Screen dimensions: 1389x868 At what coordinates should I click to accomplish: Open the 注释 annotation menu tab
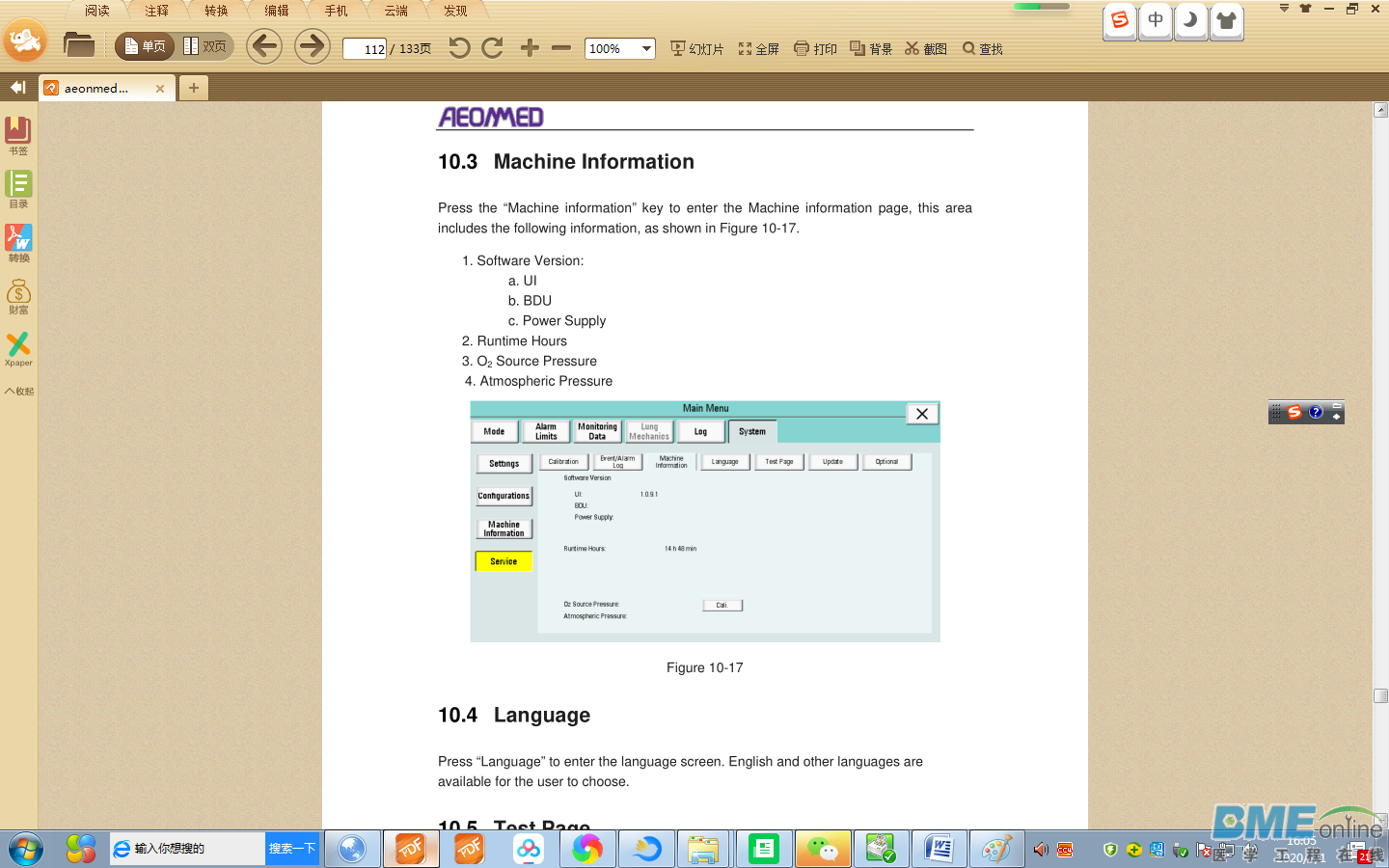click(x=156, y=11)
